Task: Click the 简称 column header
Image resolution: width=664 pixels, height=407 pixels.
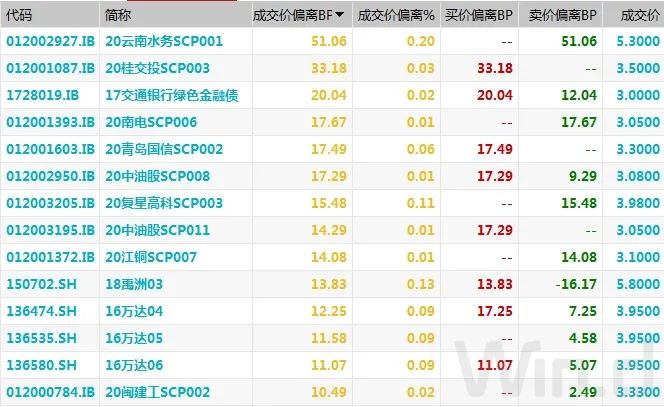Action: click(x=118, y=15)
